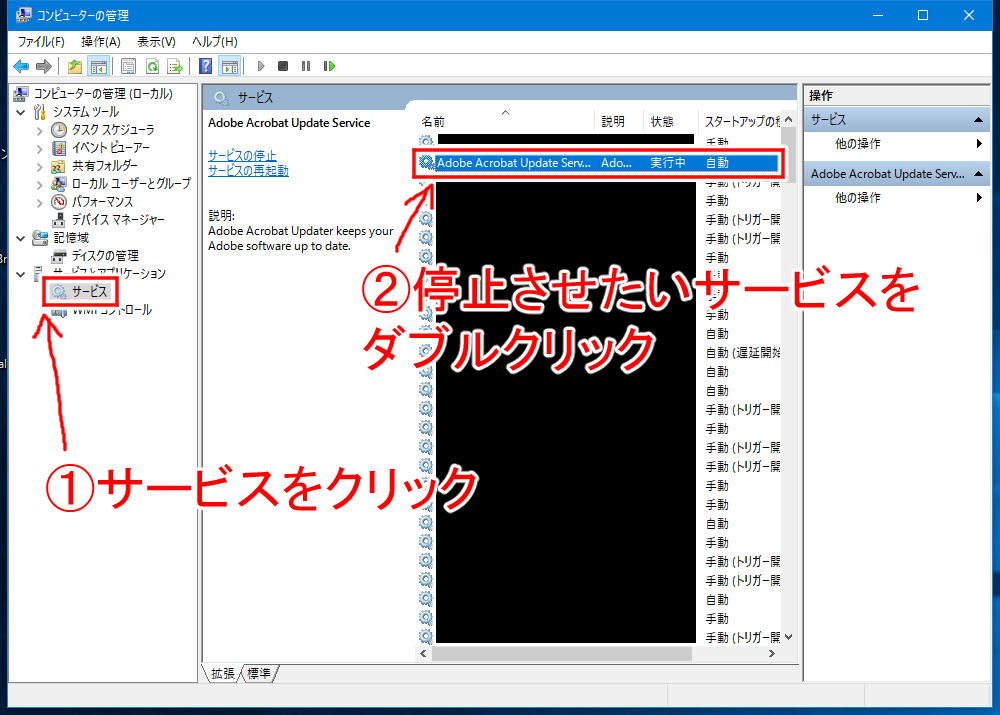Open デバイス マネージャー in the tree
Screen dimensions: 1000x715
tap(118, 219)
